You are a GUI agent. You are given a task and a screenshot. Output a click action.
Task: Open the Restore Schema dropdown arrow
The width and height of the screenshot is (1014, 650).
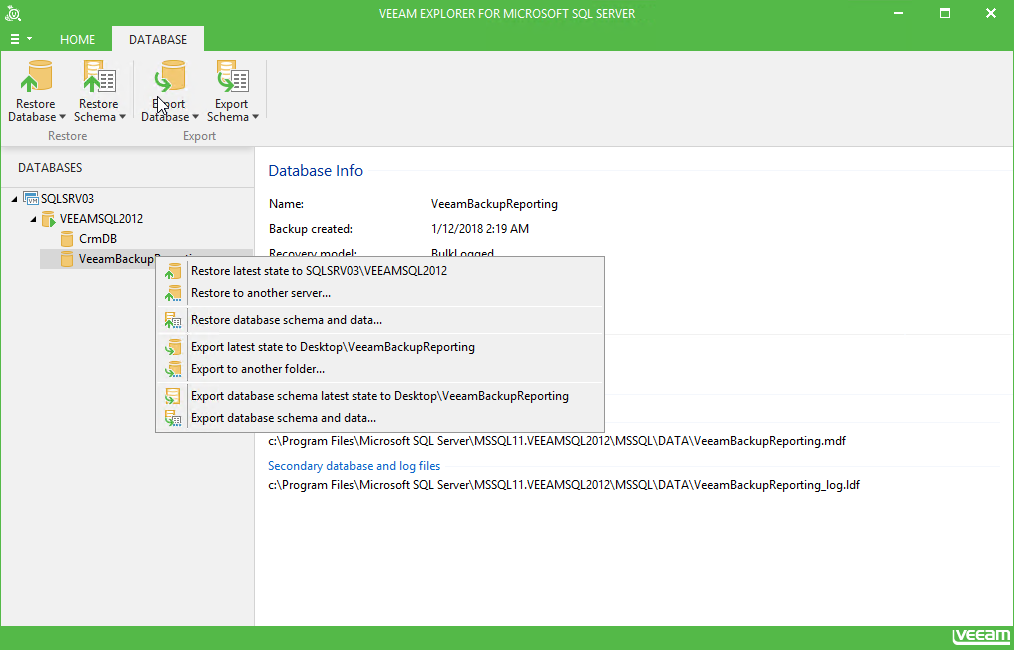click(x=122, y=117)
